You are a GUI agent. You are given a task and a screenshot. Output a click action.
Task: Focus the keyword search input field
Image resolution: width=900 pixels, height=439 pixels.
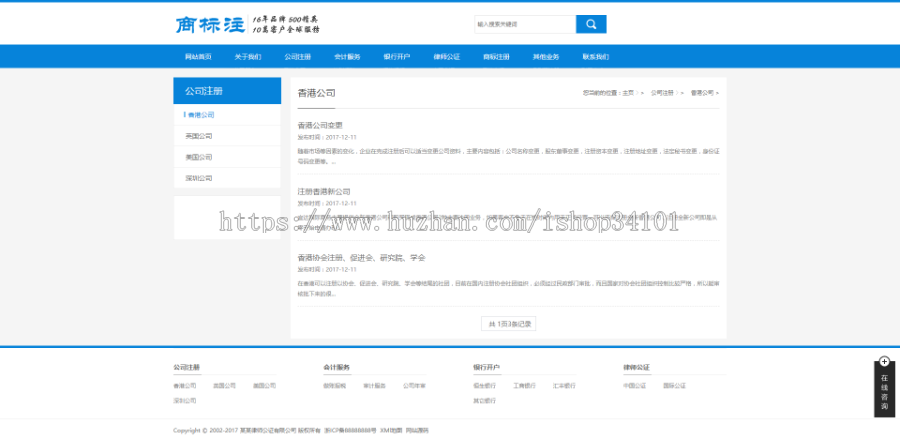(525, 24)
